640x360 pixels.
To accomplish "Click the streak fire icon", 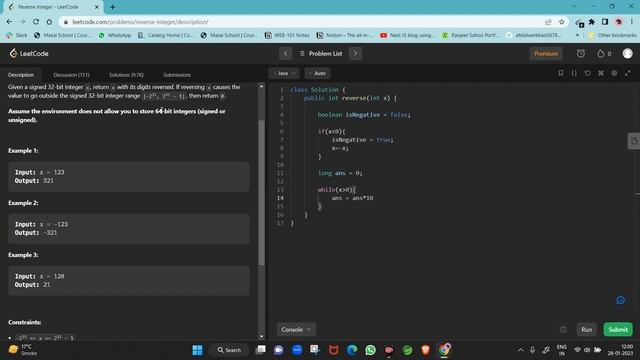I will (600, 53).
